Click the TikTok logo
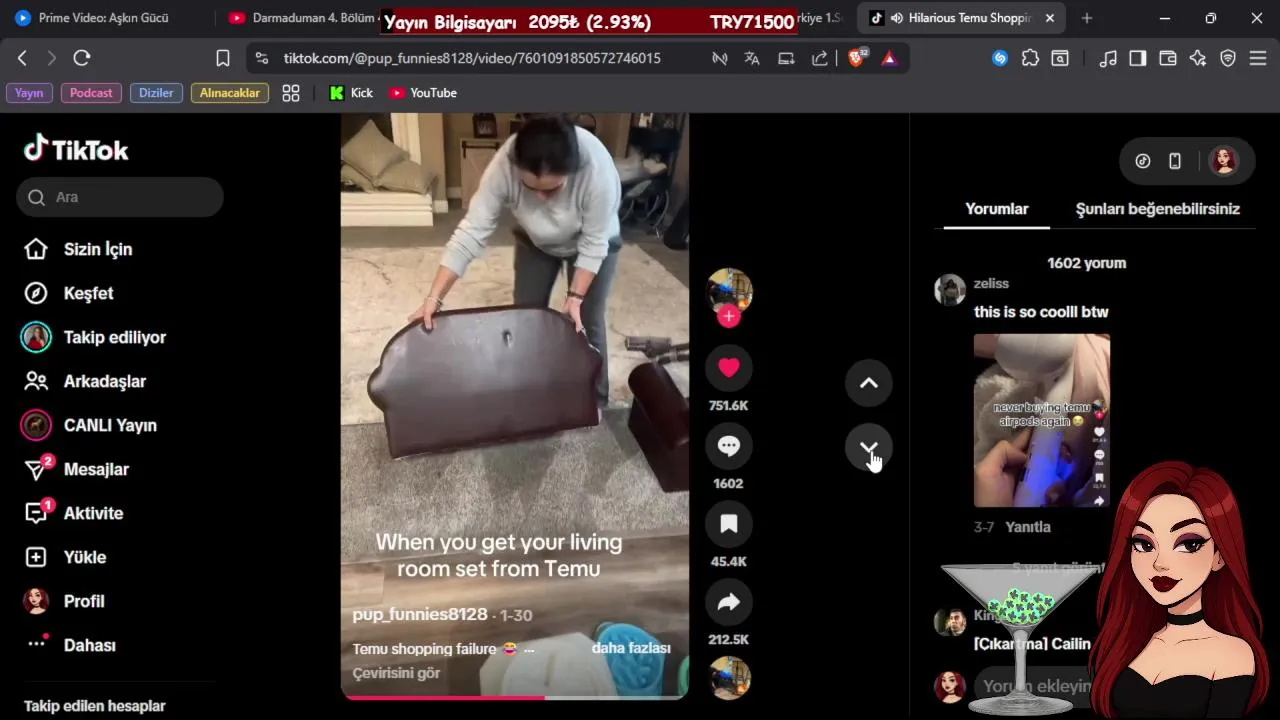This screenshot has height=720, width=1280. click(x=76, y=149)
